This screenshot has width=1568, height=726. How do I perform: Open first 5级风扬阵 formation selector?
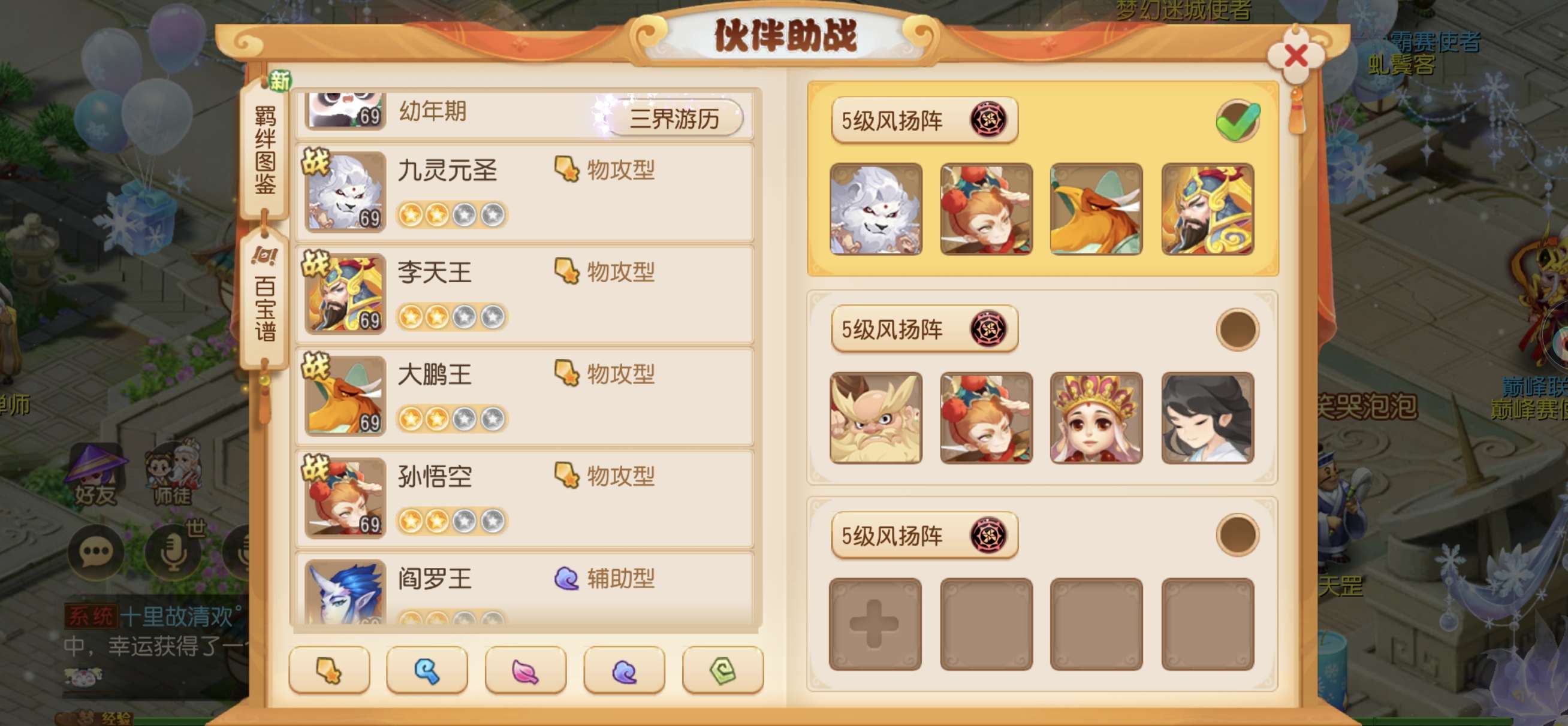coord(924,120)
